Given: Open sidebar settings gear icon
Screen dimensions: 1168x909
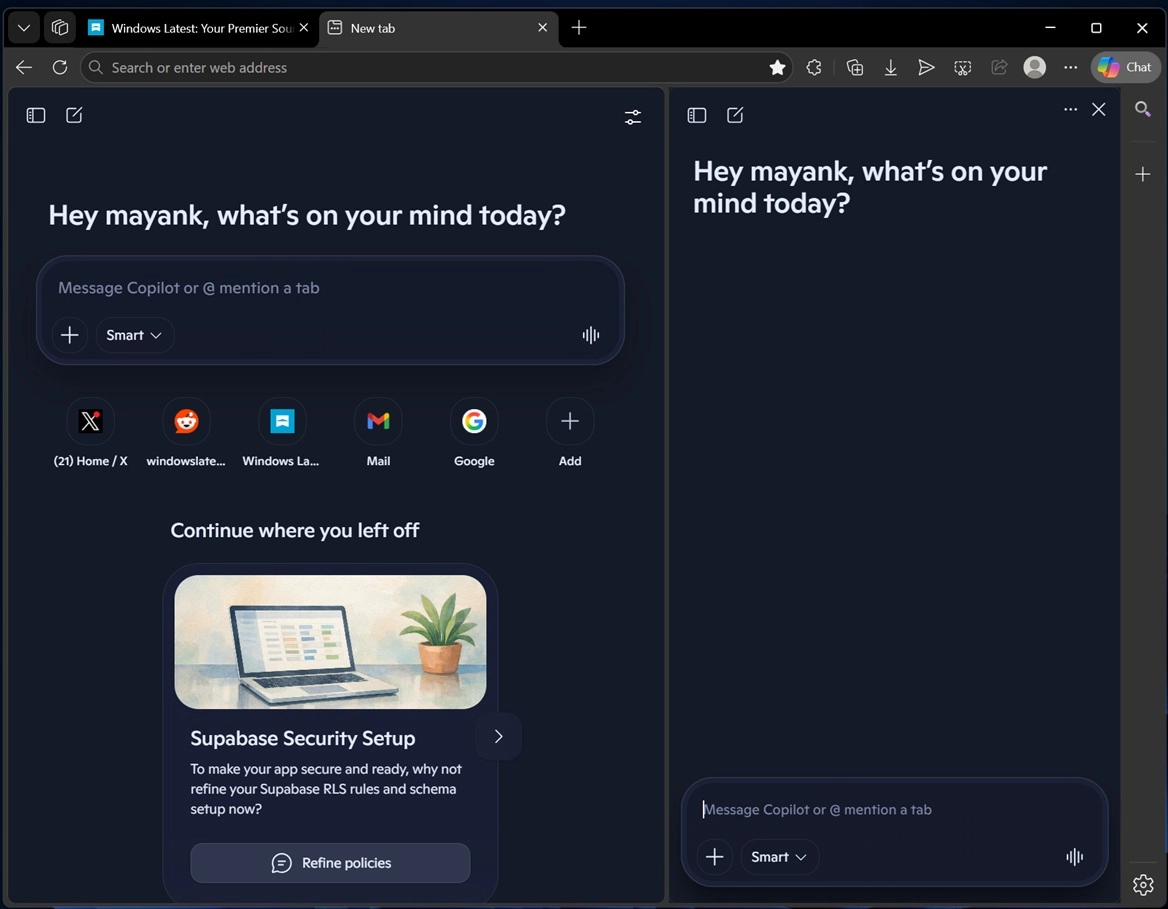Looking at the screenshot, I should (x=1143, y=884).
